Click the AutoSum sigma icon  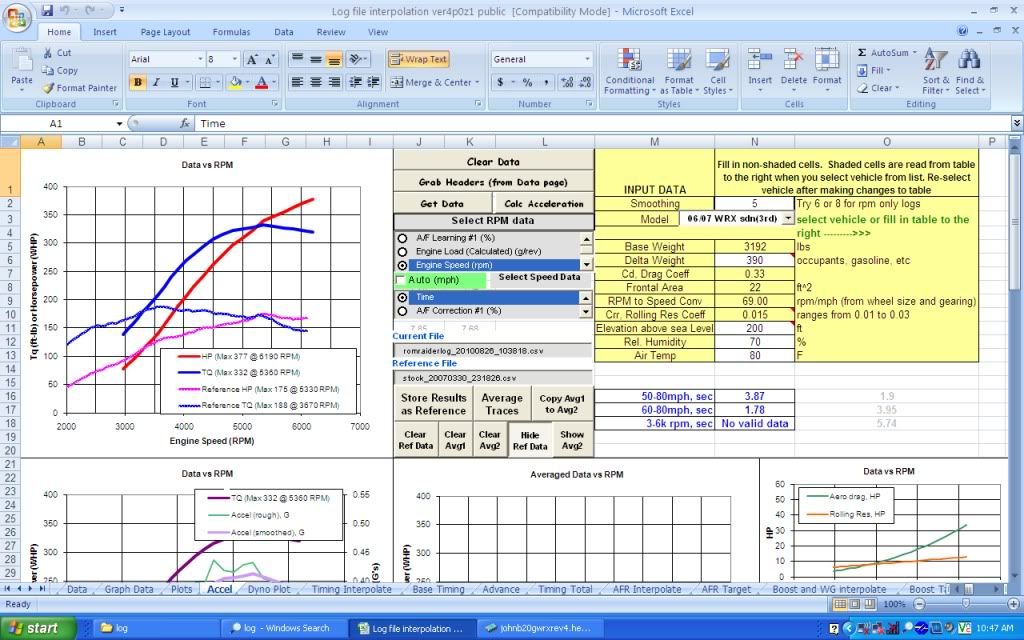point(862,53)
